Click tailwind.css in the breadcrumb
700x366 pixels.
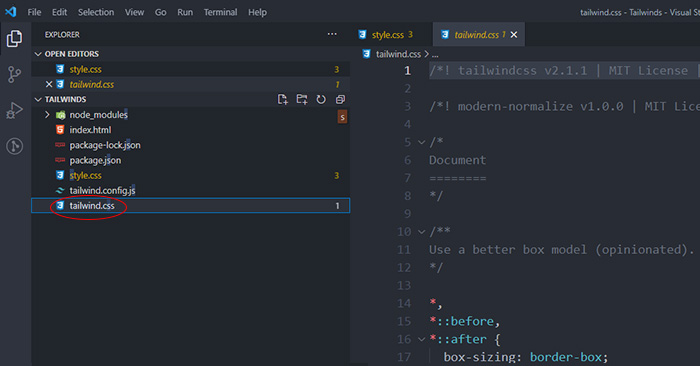tap(398, 54)
